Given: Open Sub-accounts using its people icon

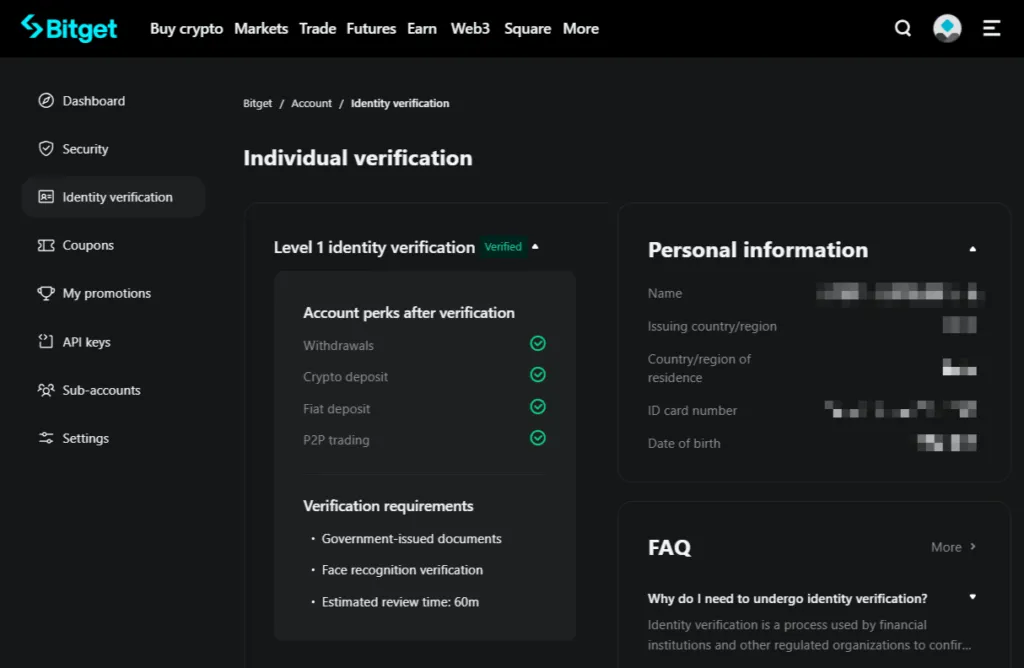Looking at the screenshot, I should 47,389.
